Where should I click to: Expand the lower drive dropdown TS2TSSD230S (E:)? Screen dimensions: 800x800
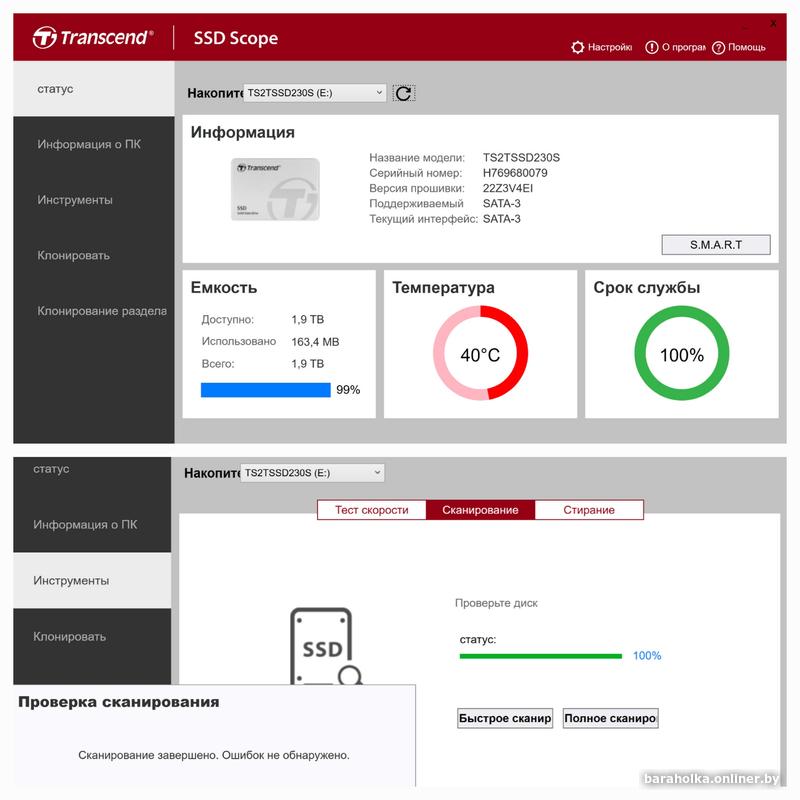[x=312, y=472]
